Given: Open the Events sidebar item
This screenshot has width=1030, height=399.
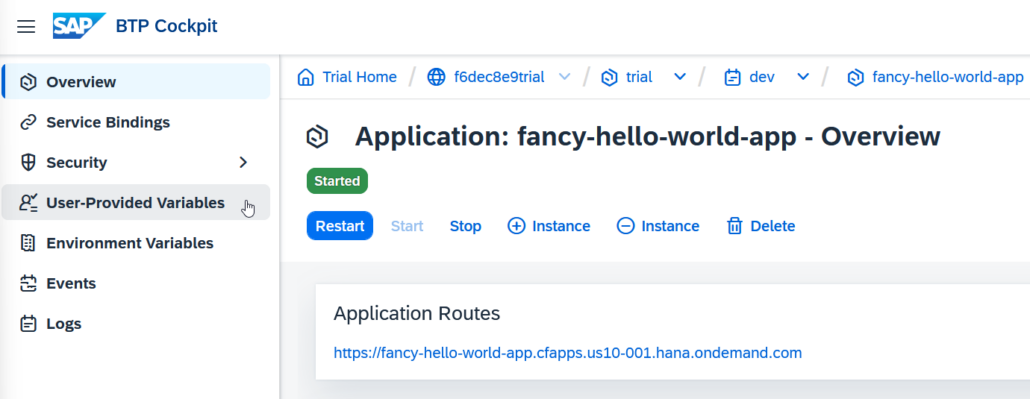Looking at the screenshot, I should (136, 283).
